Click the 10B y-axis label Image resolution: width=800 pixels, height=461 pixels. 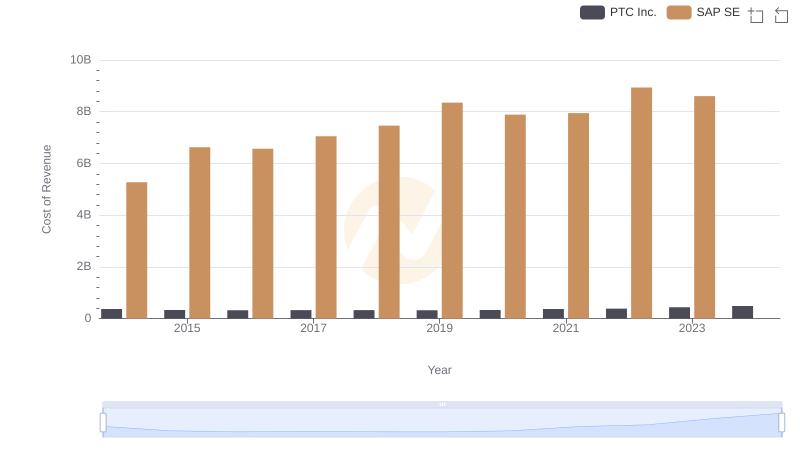coord(81,60)
